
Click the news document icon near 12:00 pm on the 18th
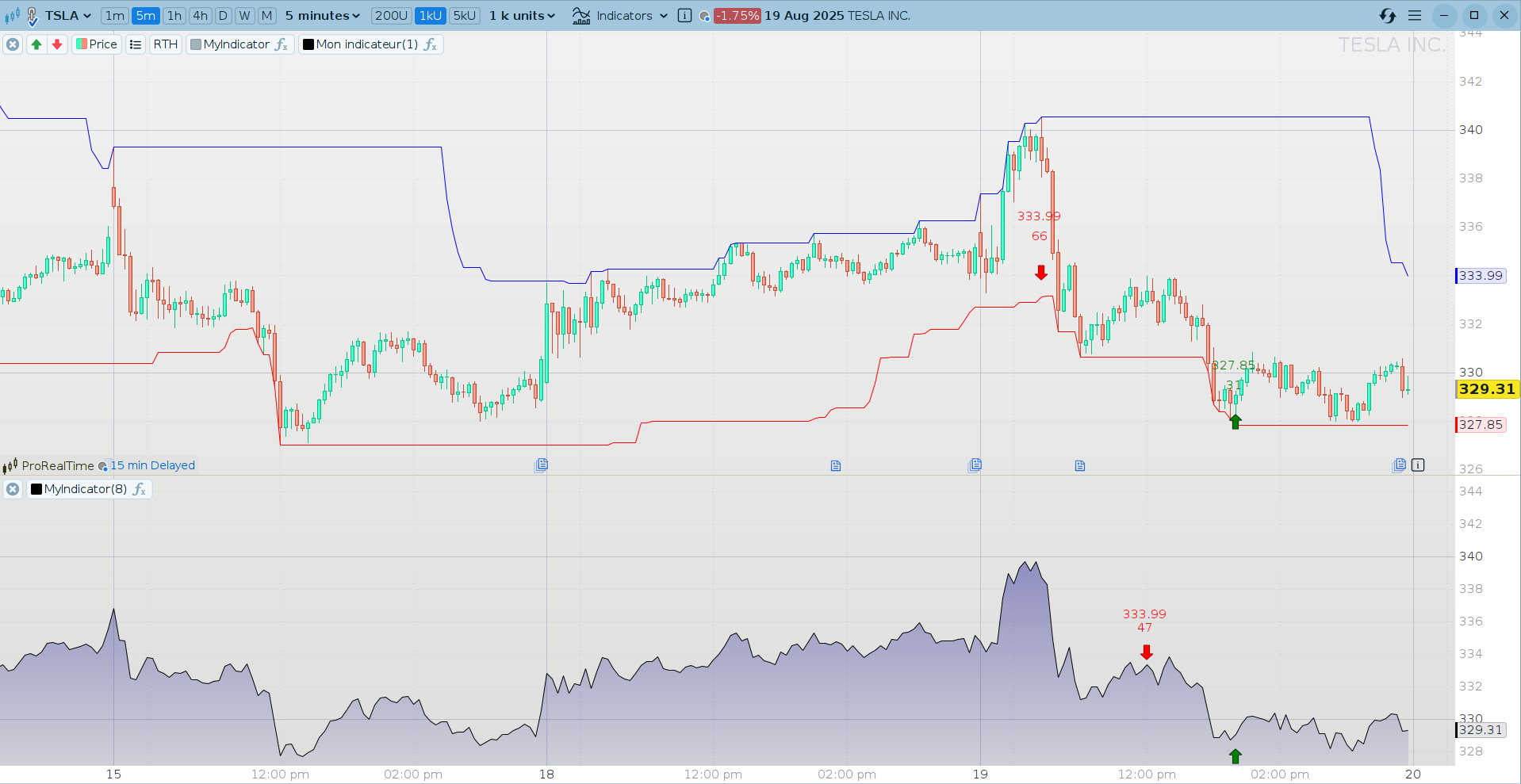click(x=836, y=465)
